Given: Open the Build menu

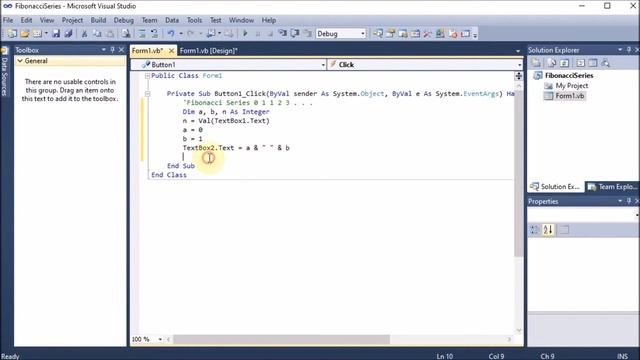Looking at the screenshot, I should coord(98,20).
